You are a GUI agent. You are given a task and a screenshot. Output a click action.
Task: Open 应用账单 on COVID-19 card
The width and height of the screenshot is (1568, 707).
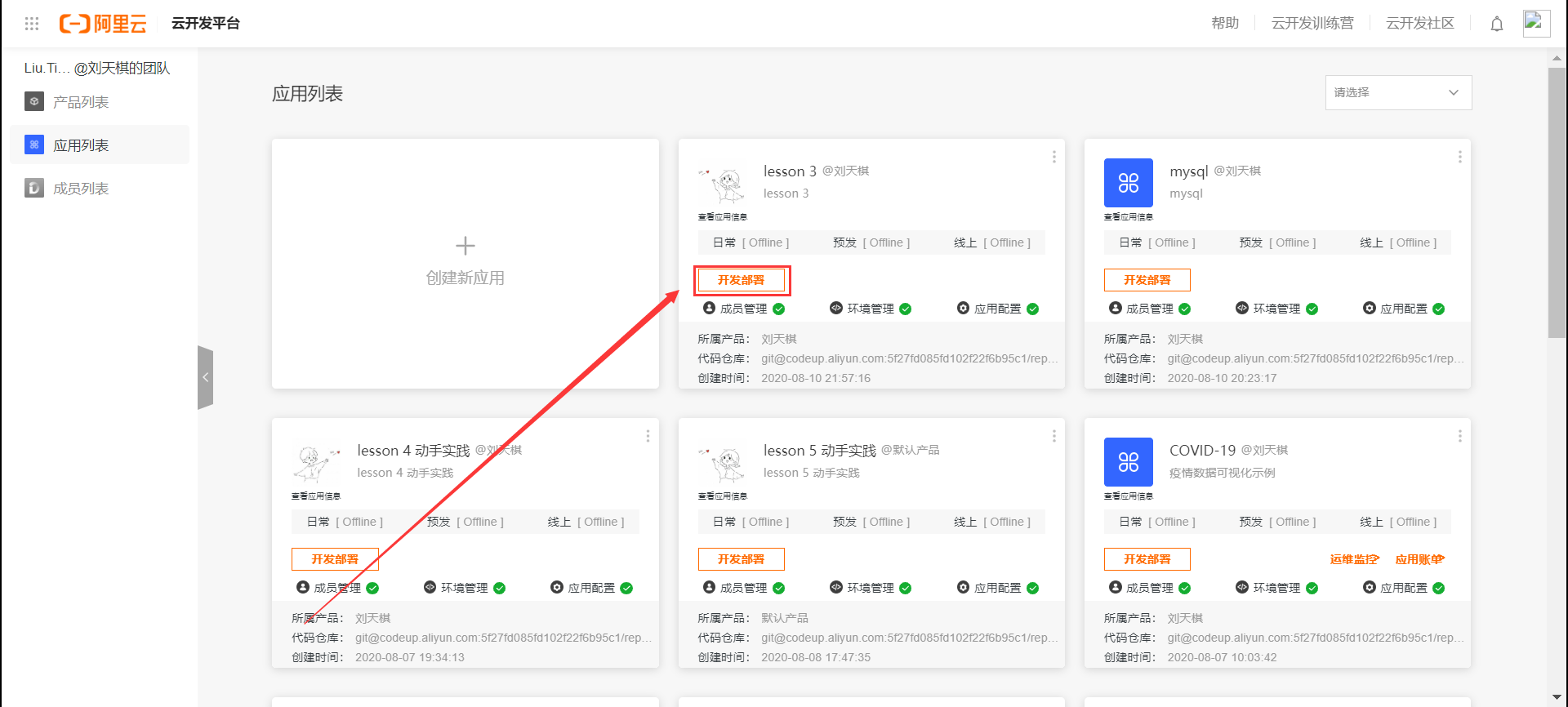[1419, 559]
